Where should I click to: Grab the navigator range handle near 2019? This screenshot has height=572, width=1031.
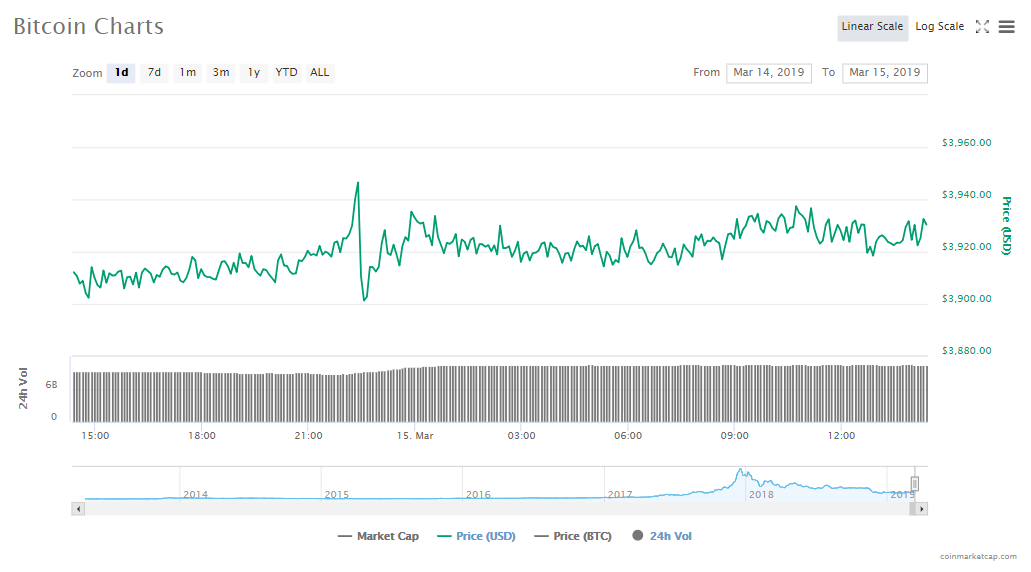click(914, 484)
